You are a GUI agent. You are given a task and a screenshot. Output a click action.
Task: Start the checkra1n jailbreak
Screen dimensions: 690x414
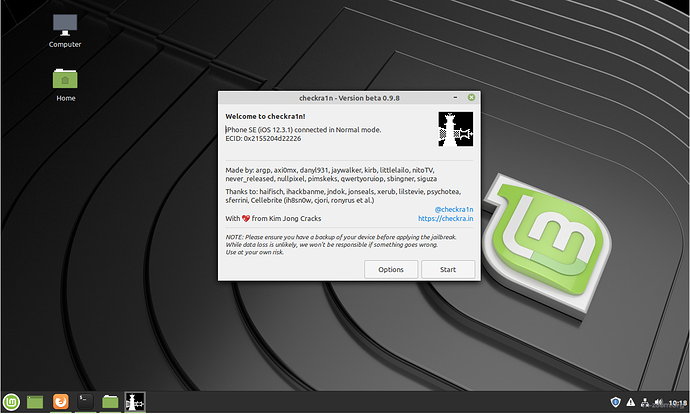448,269
